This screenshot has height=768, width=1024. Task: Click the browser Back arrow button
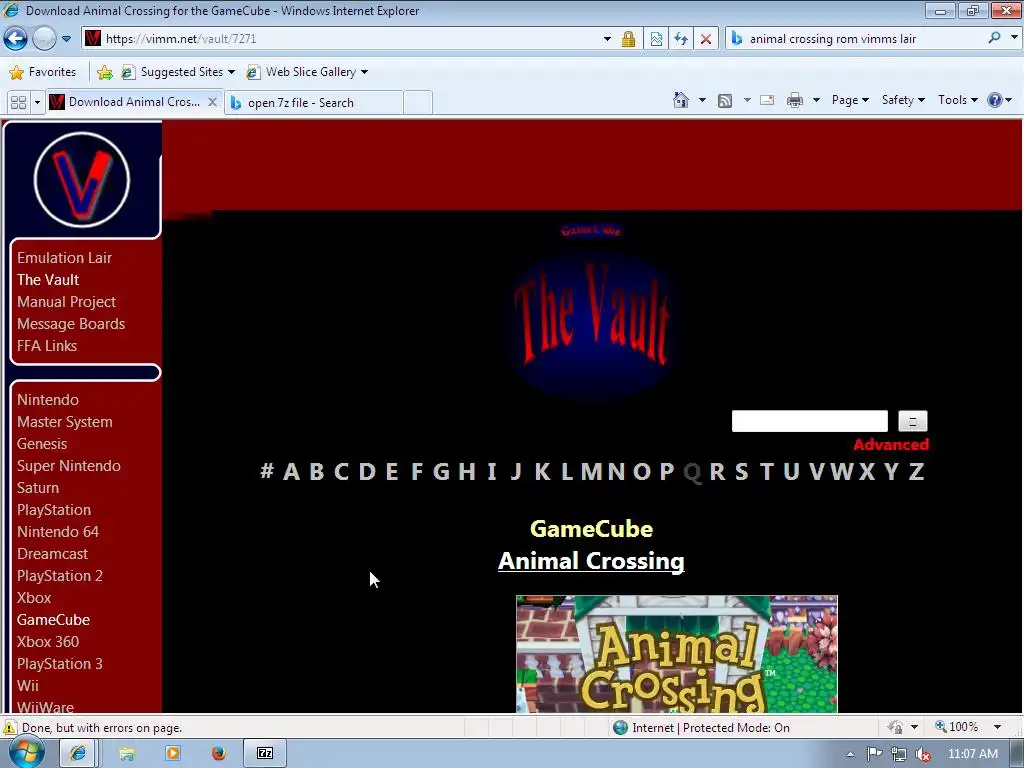pos(16,39)
